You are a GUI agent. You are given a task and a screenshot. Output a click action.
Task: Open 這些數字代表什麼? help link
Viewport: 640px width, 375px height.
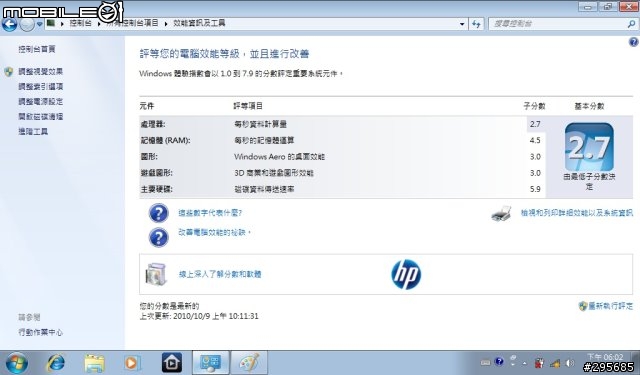click(x=210, y=213)
